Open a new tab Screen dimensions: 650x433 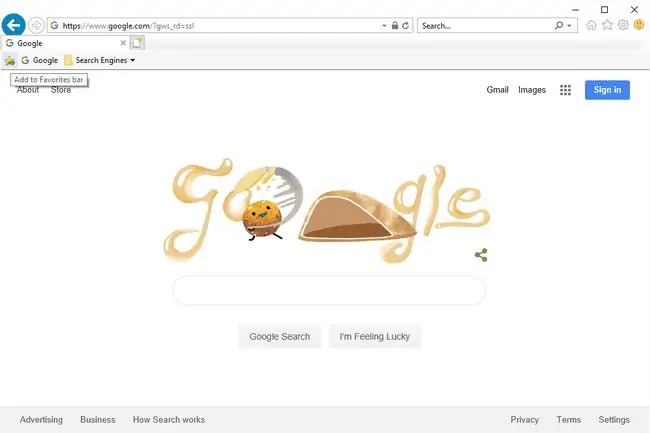tap(137, 43)
